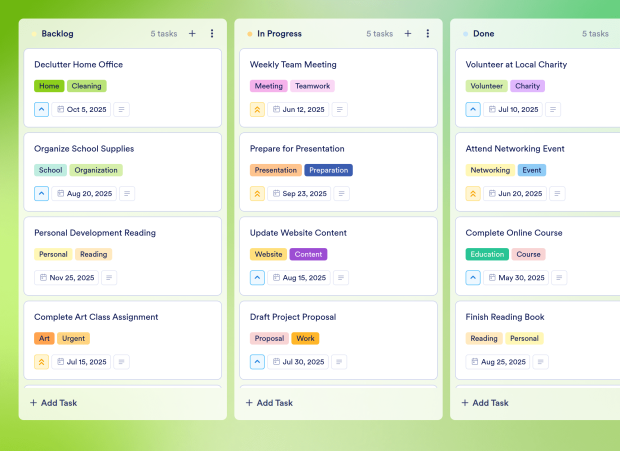Viewport: 620px width, 451px height.
Task: Open the Oct 5, 2025 date picker
Action: 80,110
